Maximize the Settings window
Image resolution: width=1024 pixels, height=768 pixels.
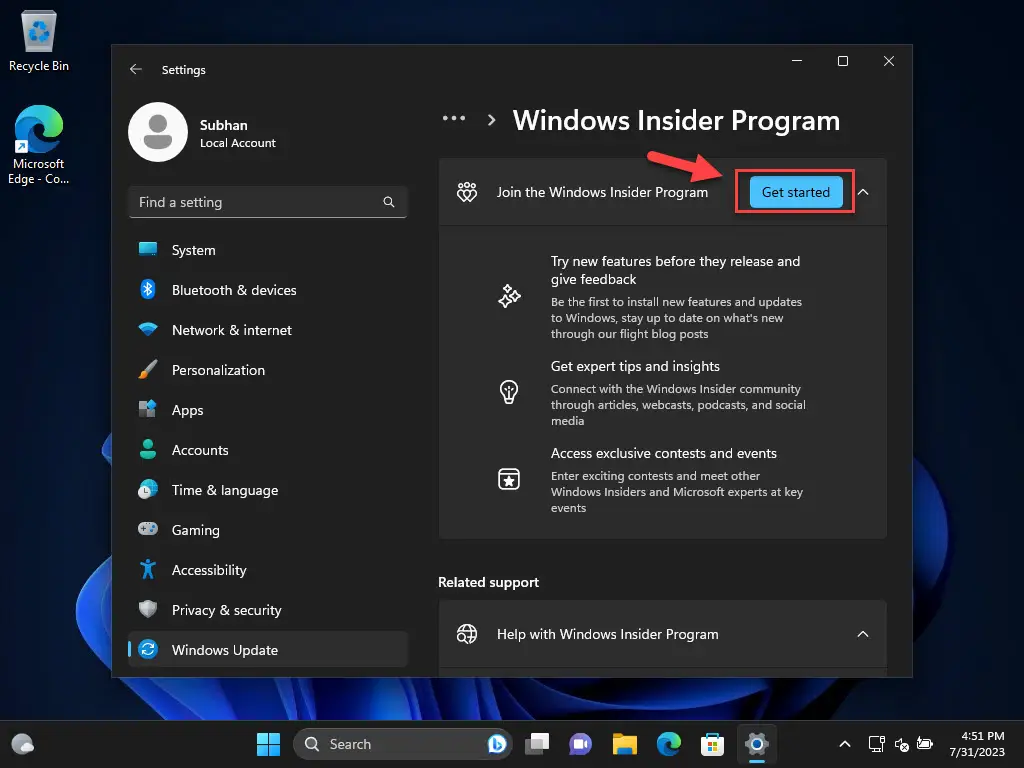(x=842, y=61)
